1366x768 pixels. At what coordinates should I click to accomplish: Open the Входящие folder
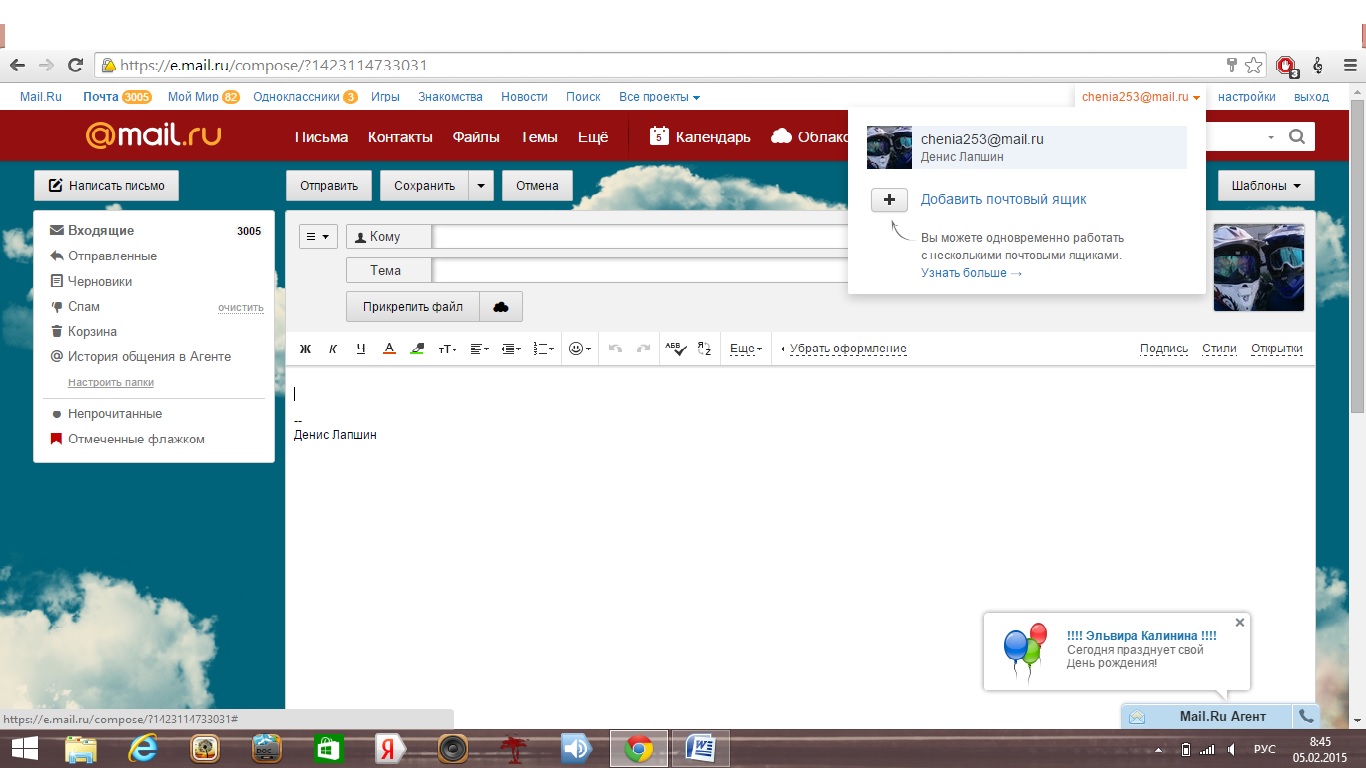[x=100, y=231]
